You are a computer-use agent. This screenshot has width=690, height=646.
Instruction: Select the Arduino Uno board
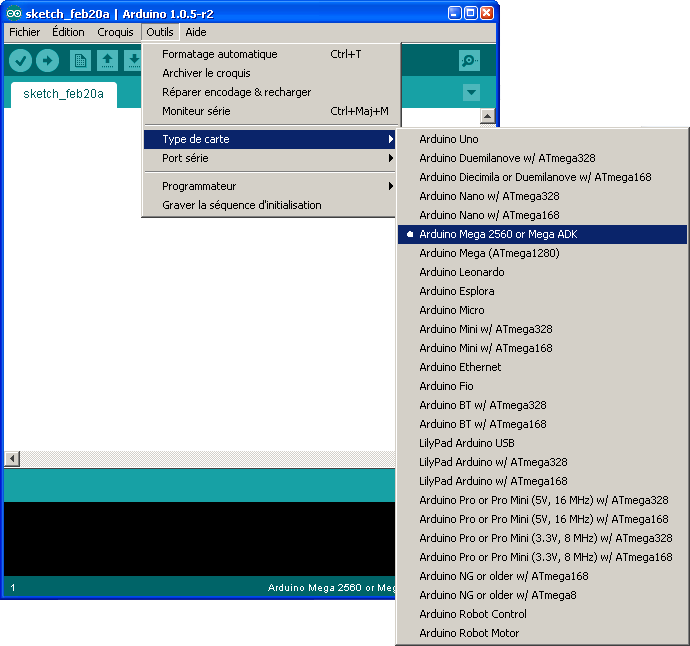click(542, 139)
